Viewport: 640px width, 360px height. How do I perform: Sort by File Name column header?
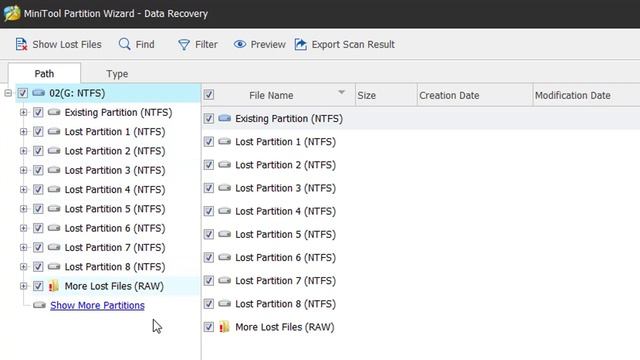pos(278,95)
